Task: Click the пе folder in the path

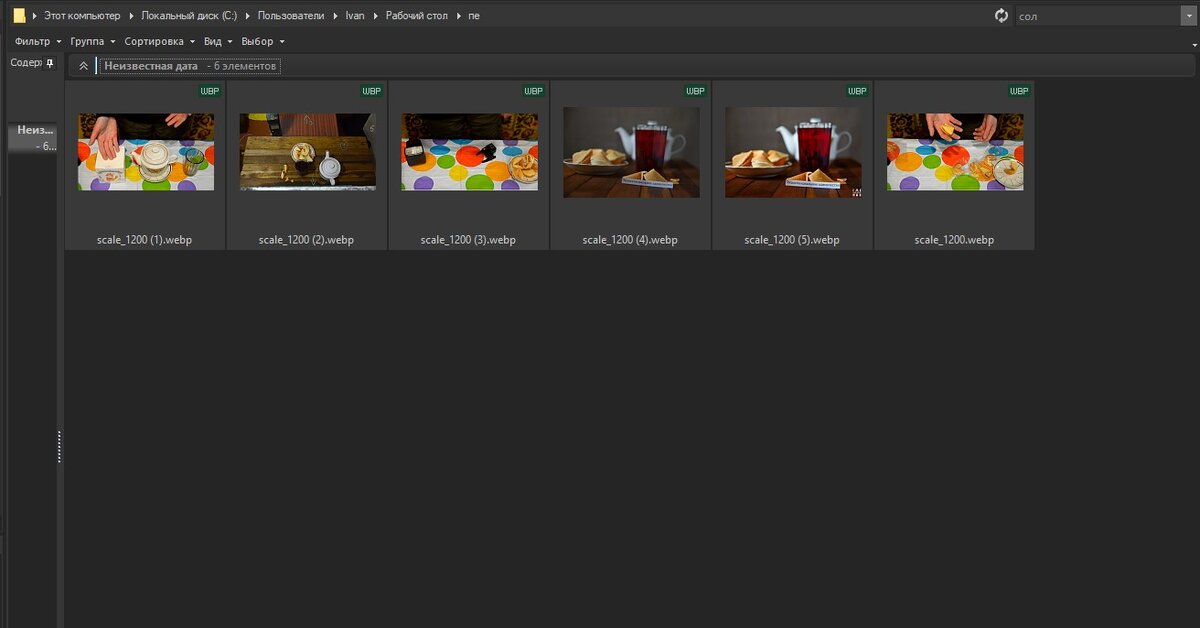Action: pyautogui.click(x=474, y=16)
